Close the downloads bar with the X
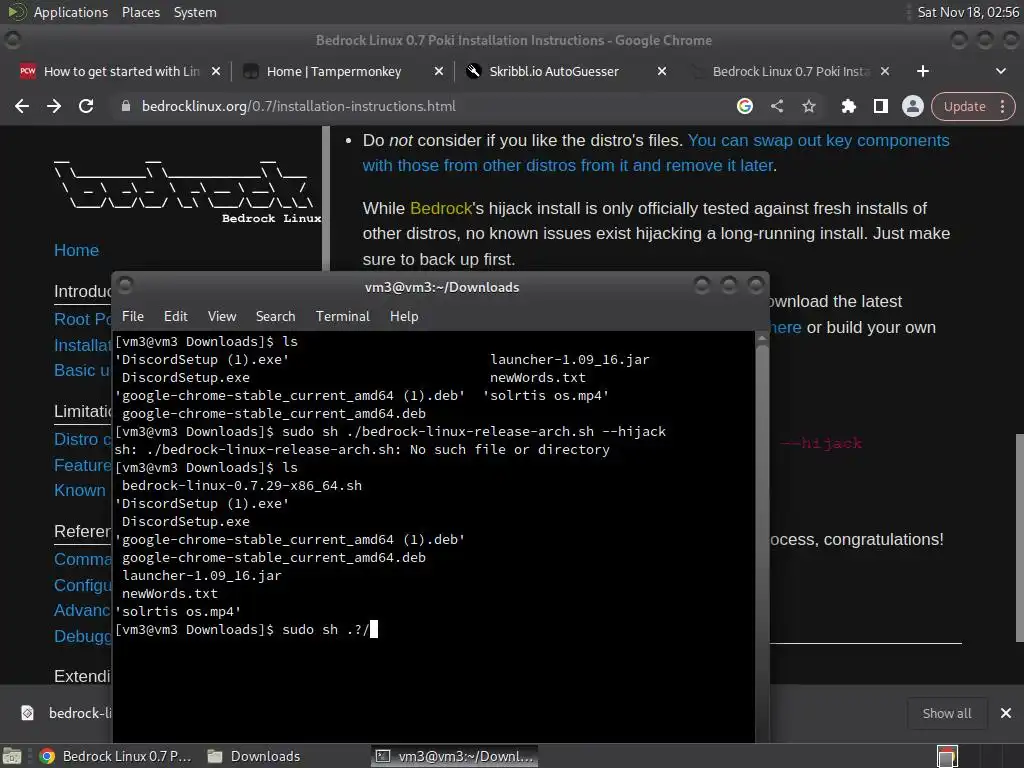 pyautogui.click(x=1006, y=713)
